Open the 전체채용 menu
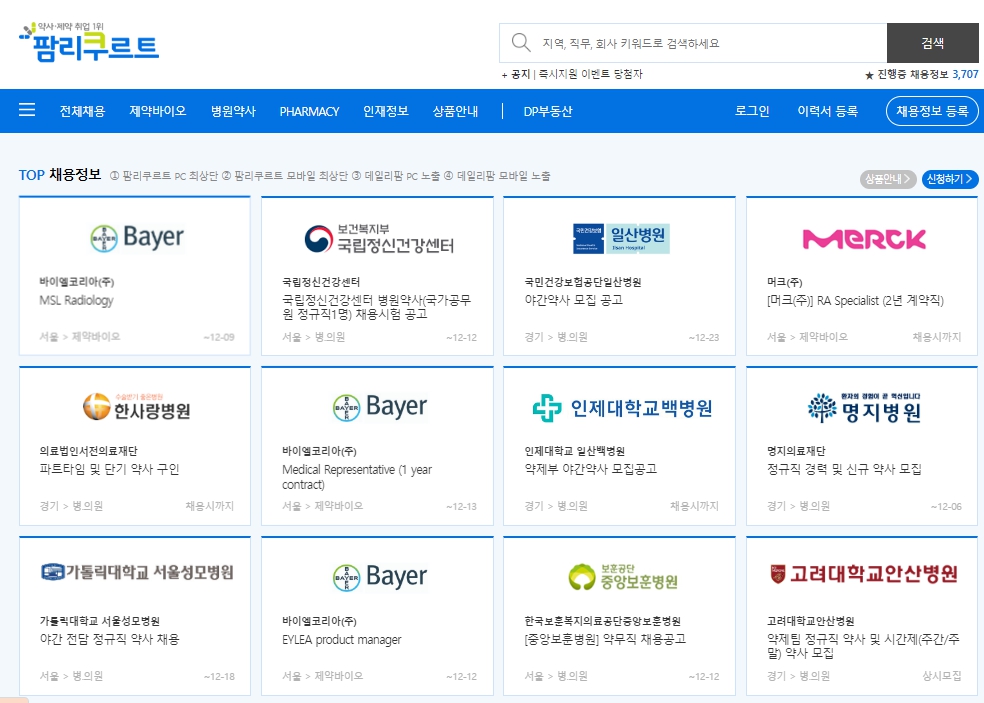 pyautogui.click(x=82, y=111)
